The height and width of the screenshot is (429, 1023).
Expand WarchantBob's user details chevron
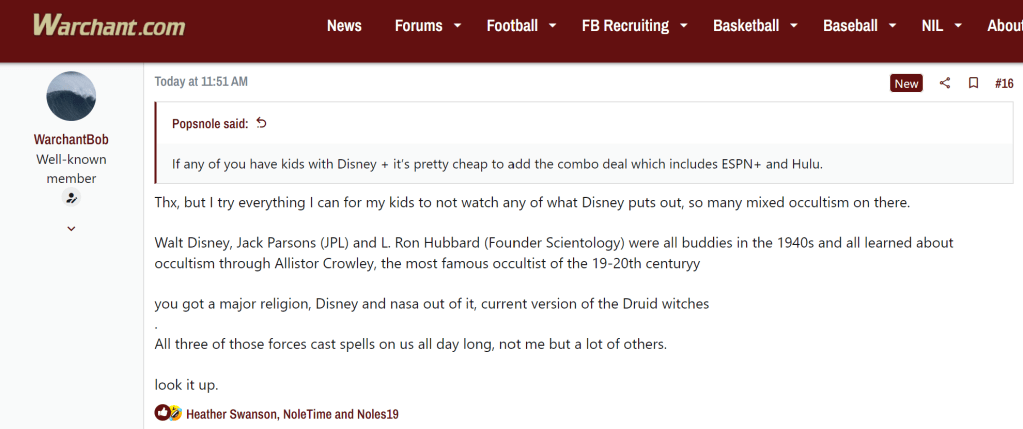point(71,229)
